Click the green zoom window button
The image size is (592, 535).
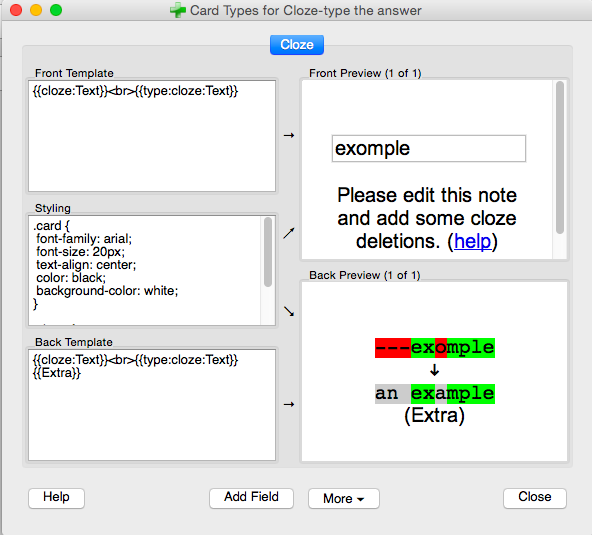click(x=56, y=10)
